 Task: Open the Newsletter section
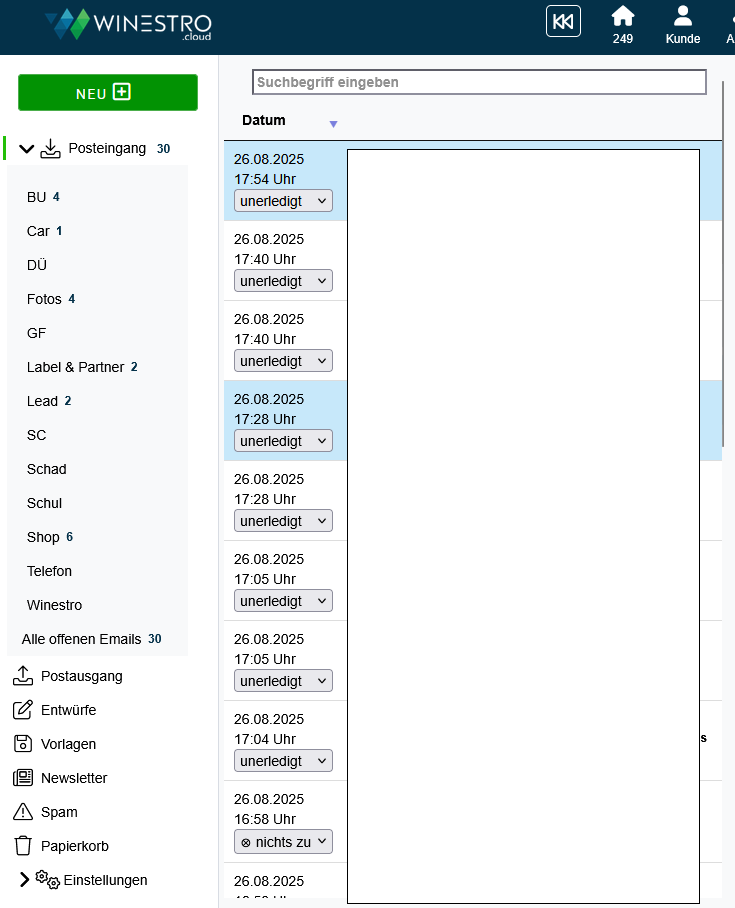[x=73, y=778]
